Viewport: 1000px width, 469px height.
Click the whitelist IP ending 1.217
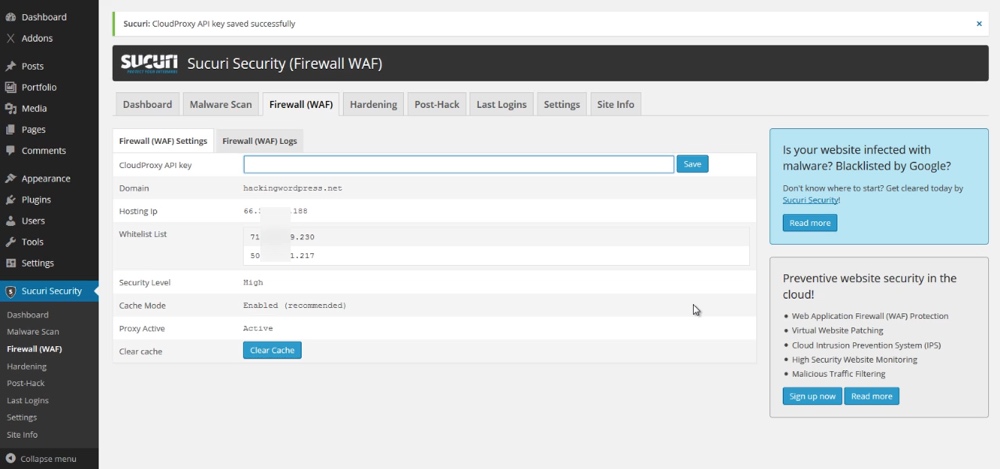click(x=282, y=256)
